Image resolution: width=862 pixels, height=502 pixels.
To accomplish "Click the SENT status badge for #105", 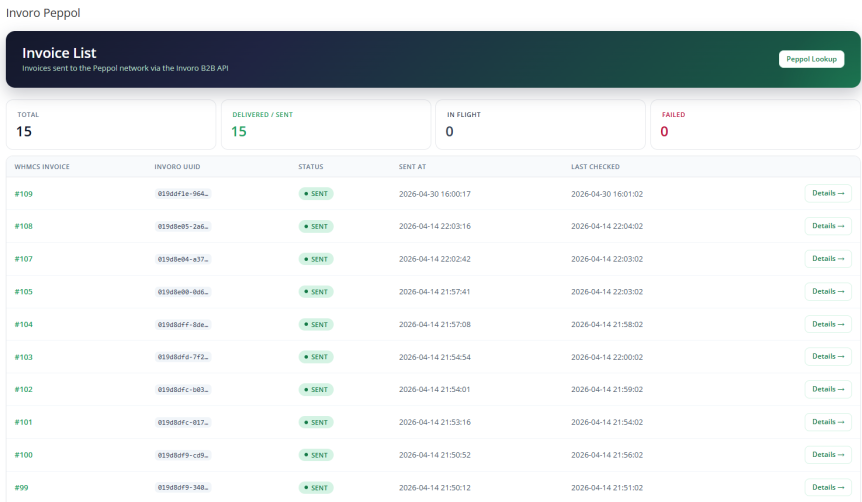I will (x=316, y=292).
